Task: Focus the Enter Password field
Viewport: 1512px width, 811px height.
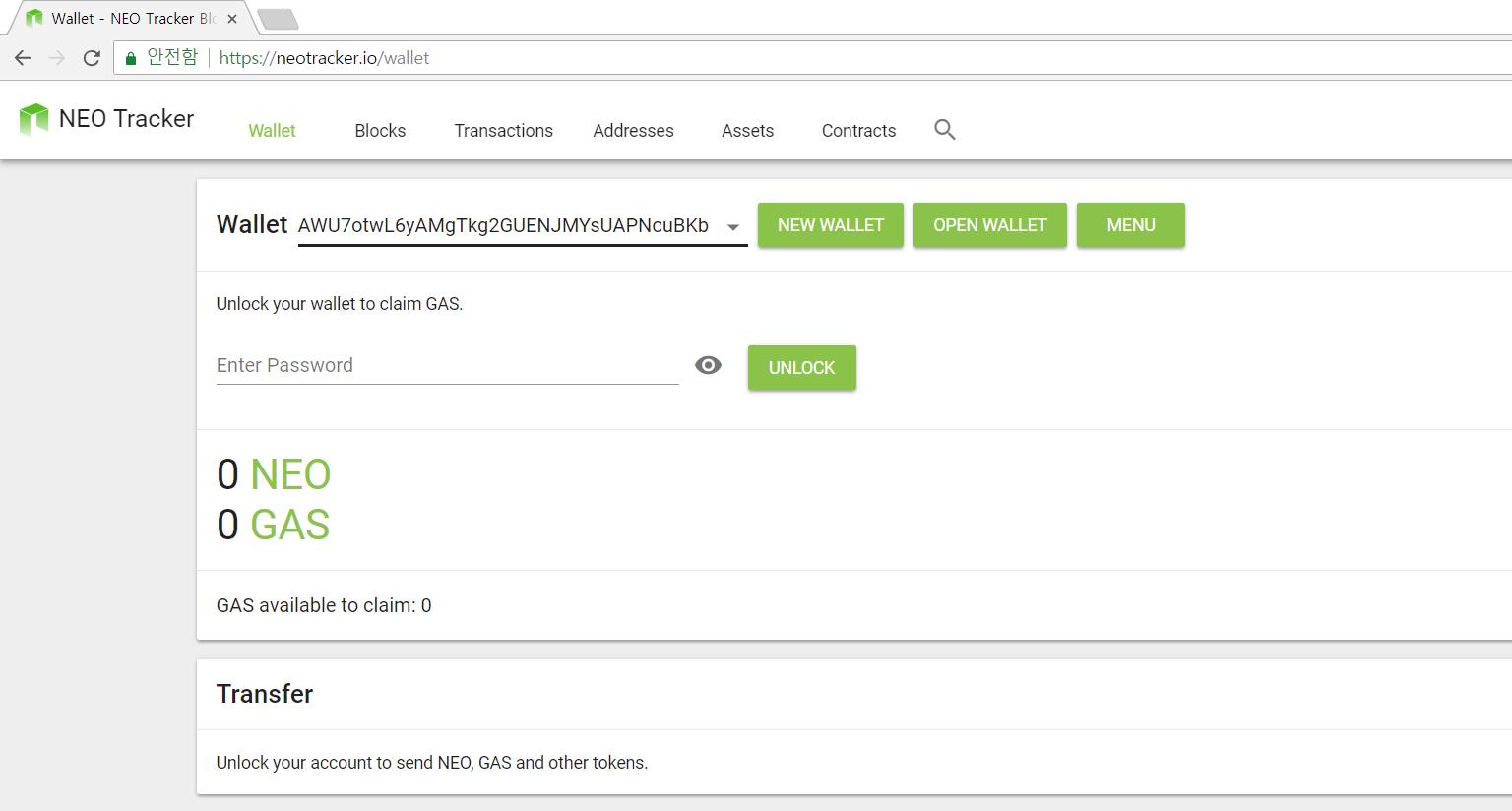Action: coord(448,365)
